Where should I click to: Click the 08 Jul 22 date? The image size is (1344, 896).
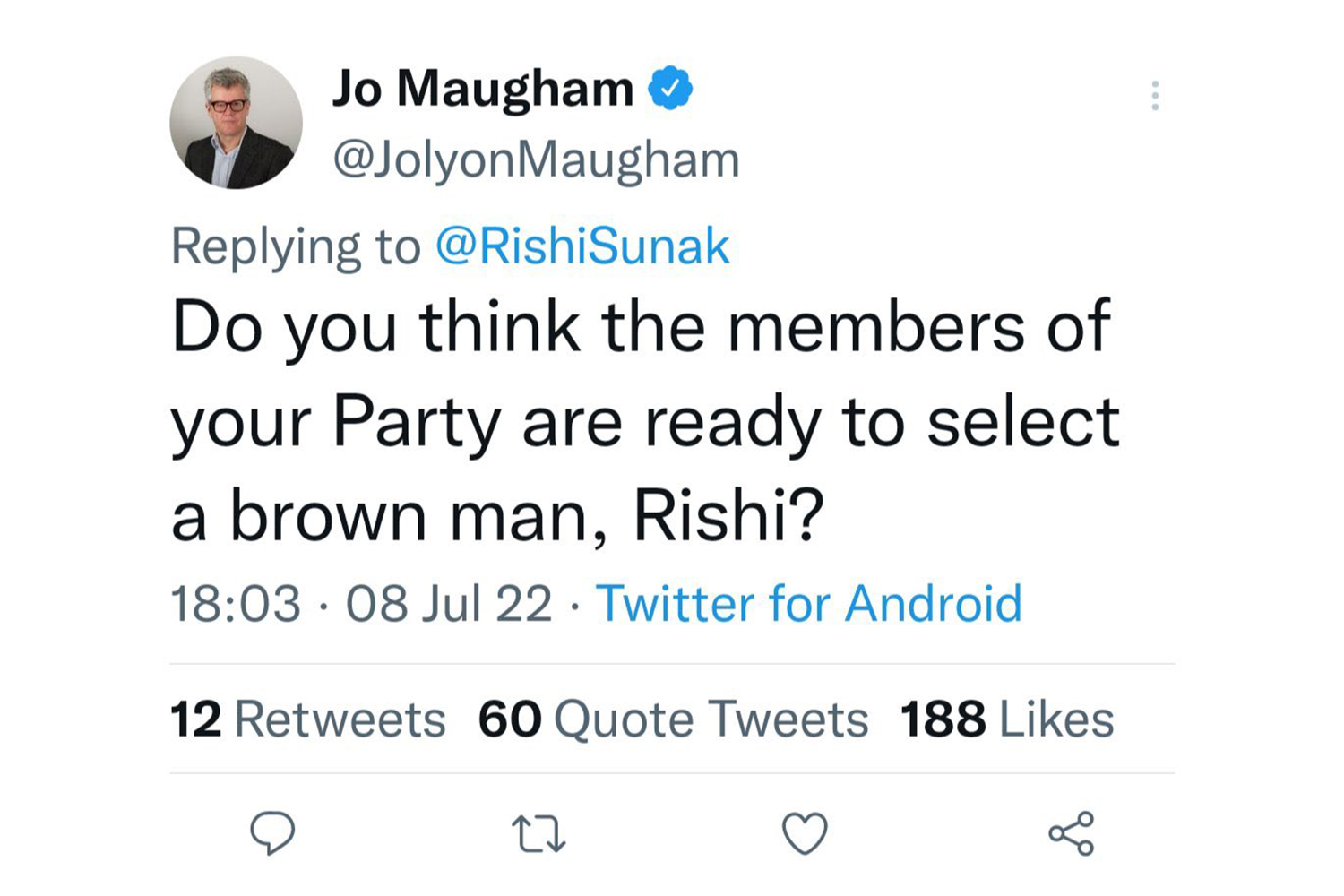point(449,603)
